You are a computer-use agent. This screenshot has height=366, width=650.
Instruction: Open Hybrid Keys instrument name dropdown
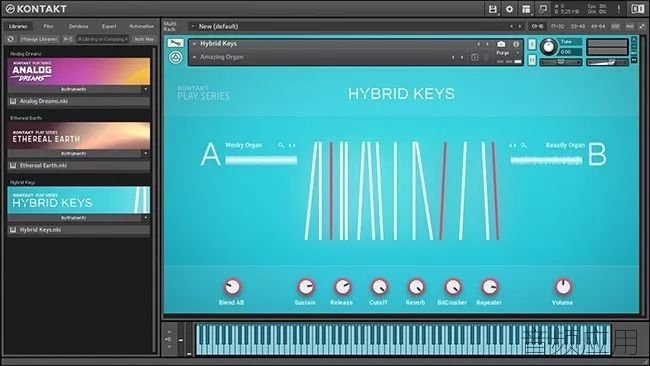194,44
